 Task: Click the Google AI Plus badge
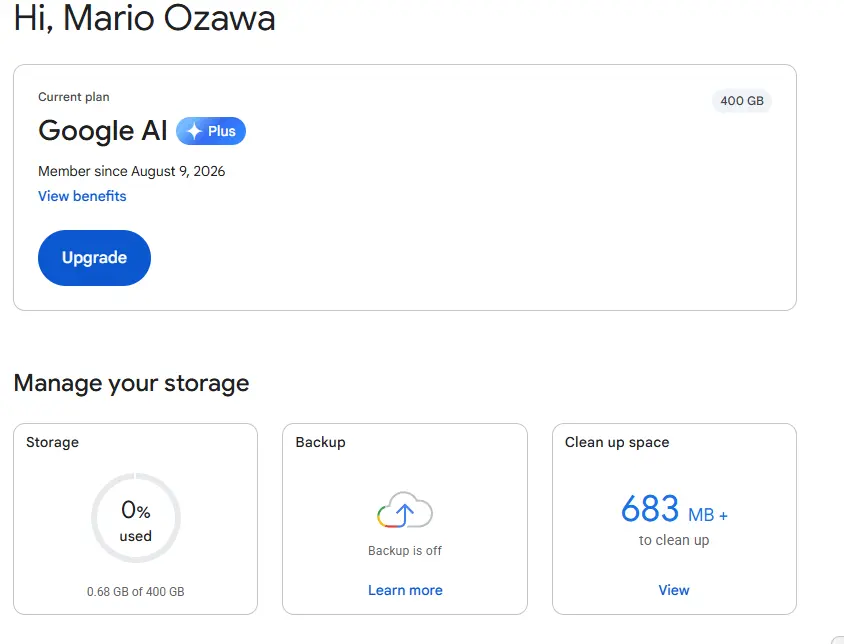[211, 131]
